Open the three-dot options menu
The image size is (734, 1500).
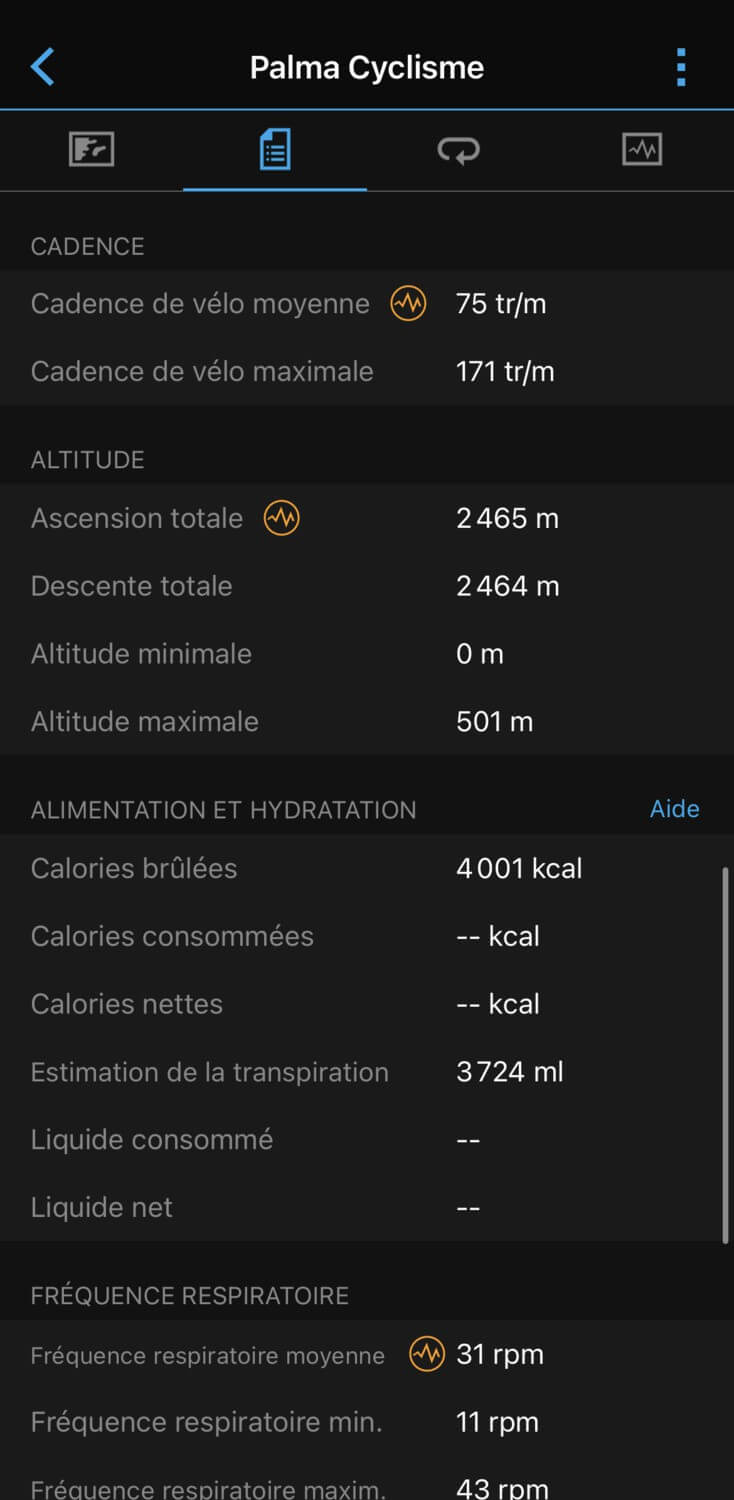point(681,67)
